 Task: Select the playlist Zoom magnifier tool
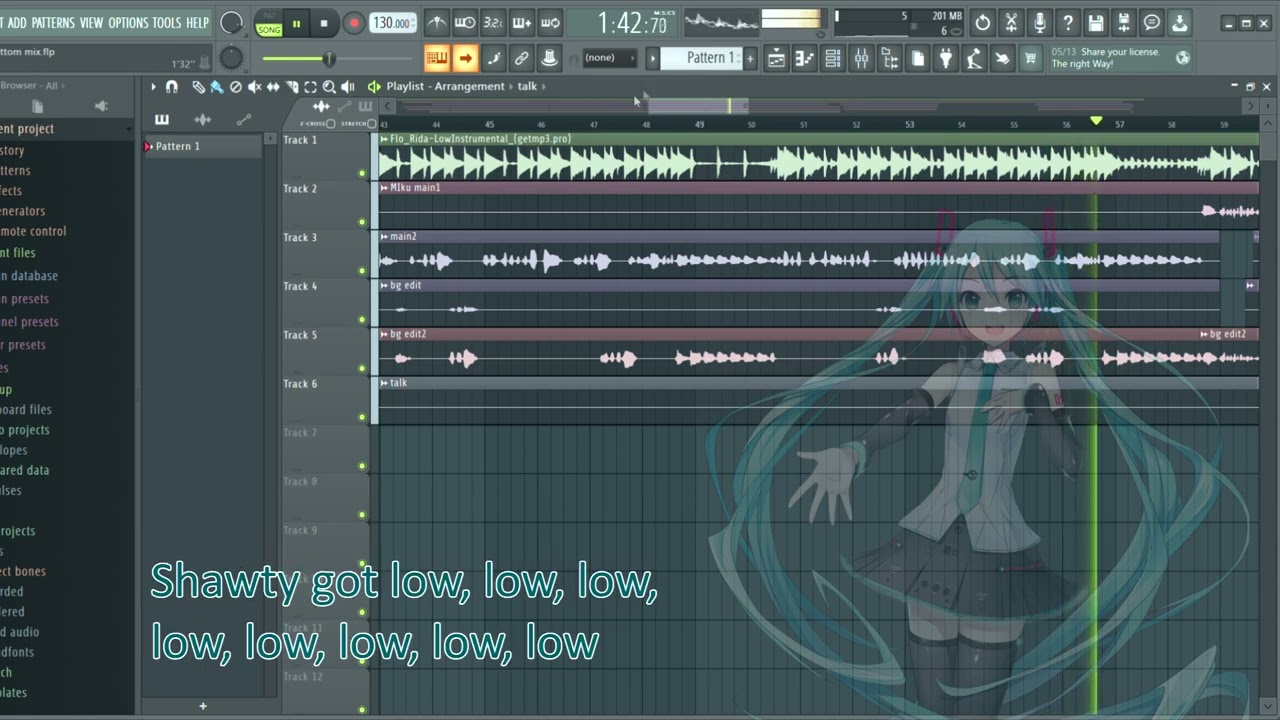[x=329, y=87]
